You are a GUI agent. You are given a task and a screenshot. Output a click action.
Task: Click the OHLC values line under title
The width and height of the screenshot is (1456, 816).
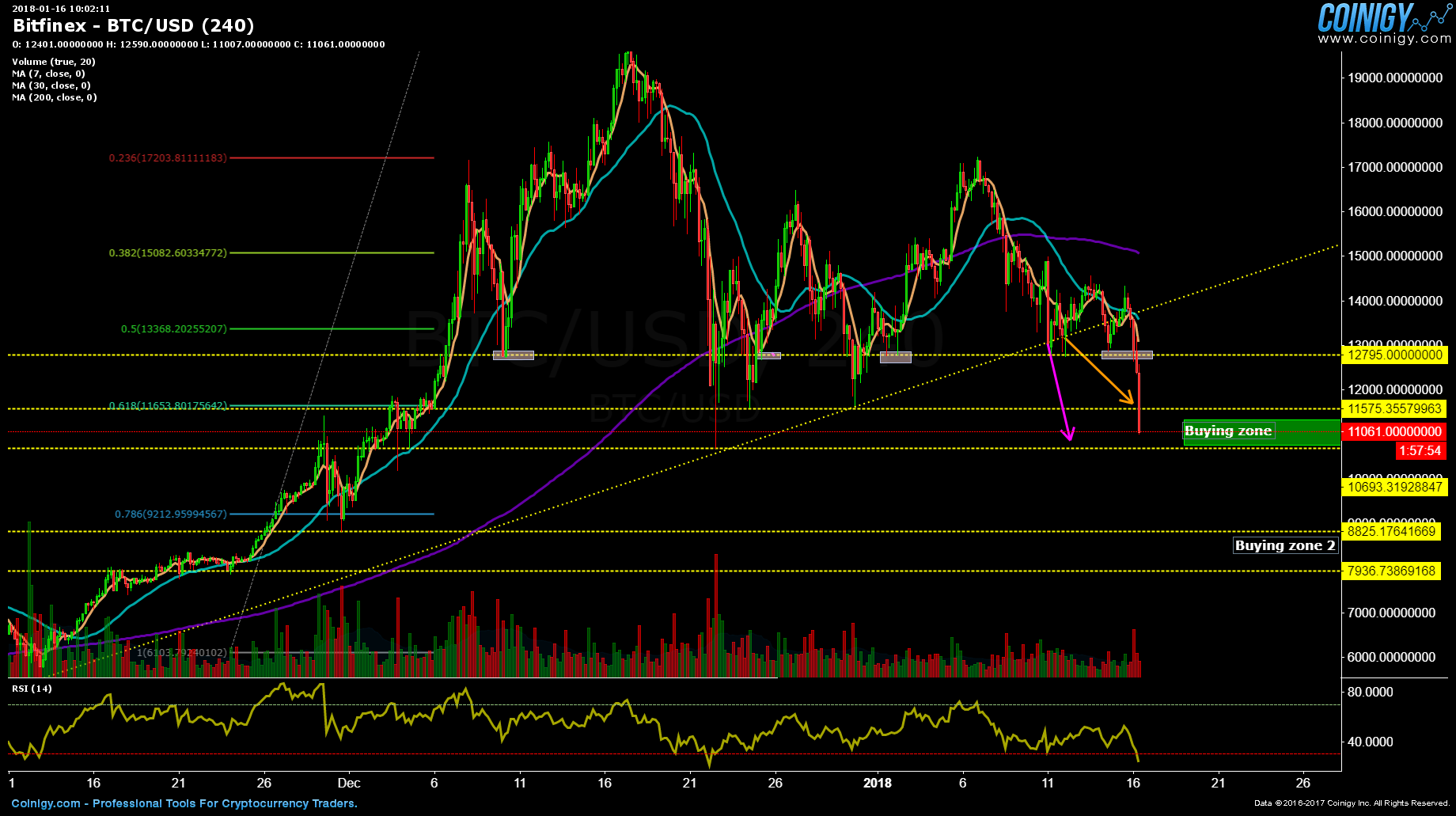[x=199, y=44]
